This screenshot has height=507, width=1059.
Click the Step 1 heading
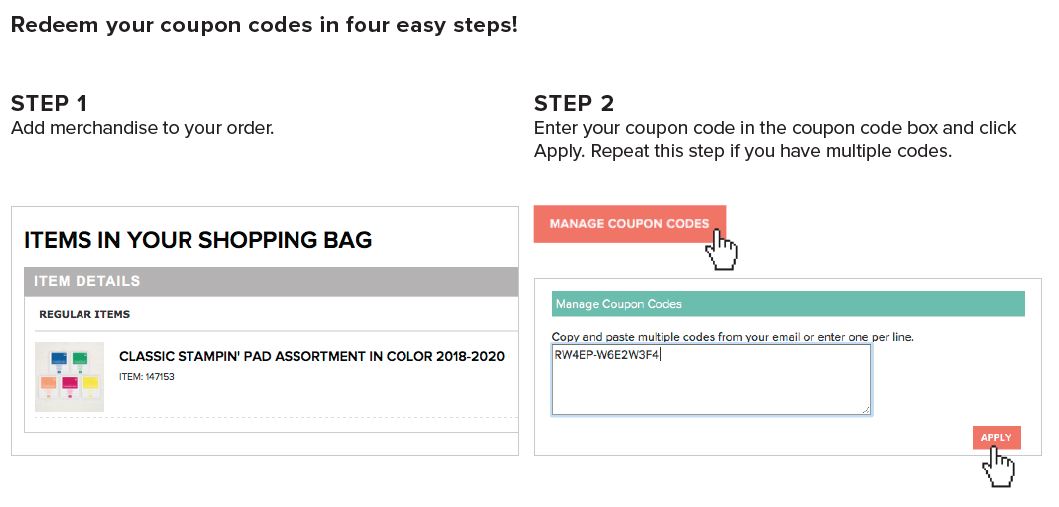pos(49,103)
